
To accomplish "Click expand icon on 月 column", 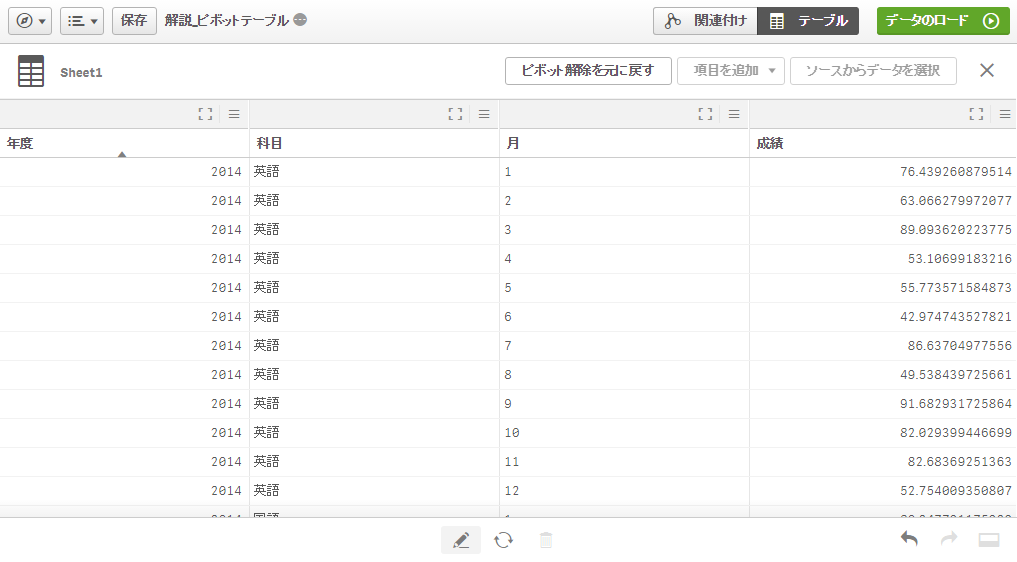I will pyautogui.click(x=705, y=114).
